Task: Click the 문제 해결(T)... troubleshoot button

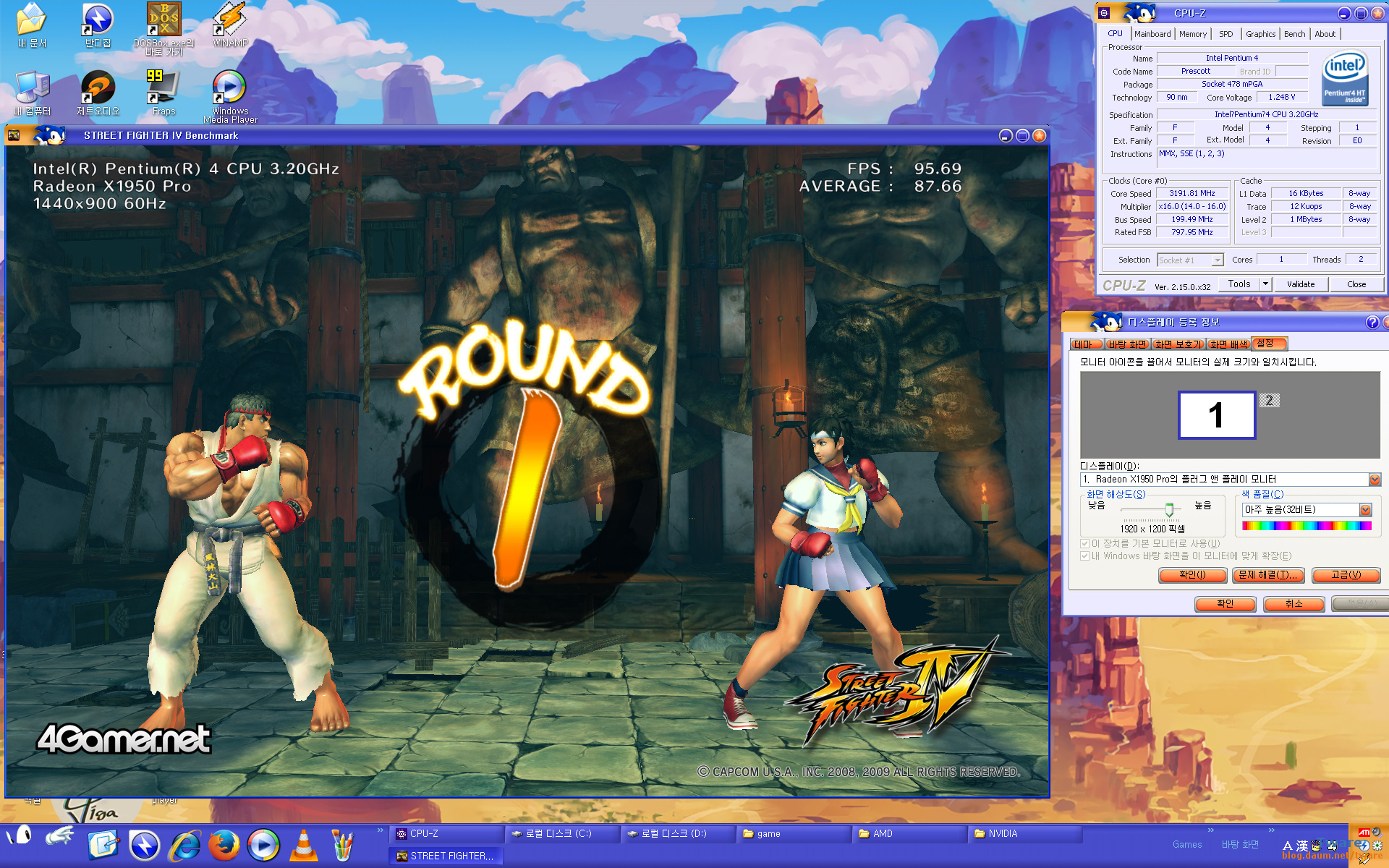Action: point(1269,575)
